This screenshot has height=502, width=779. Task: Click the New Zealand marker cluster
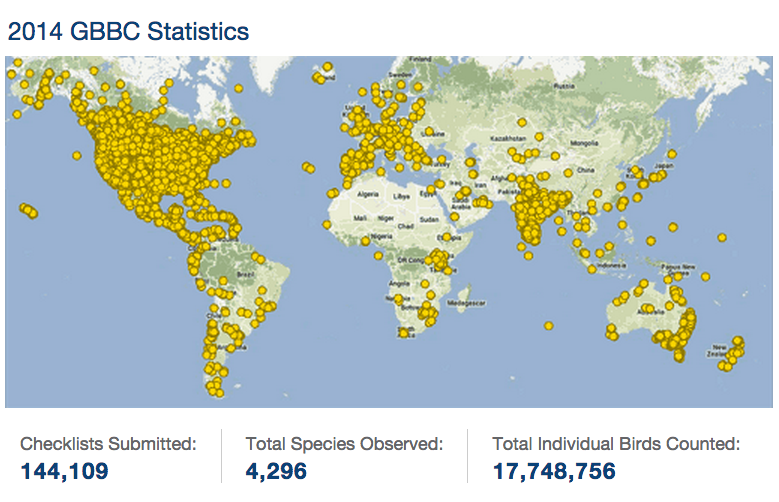(733, 352)
